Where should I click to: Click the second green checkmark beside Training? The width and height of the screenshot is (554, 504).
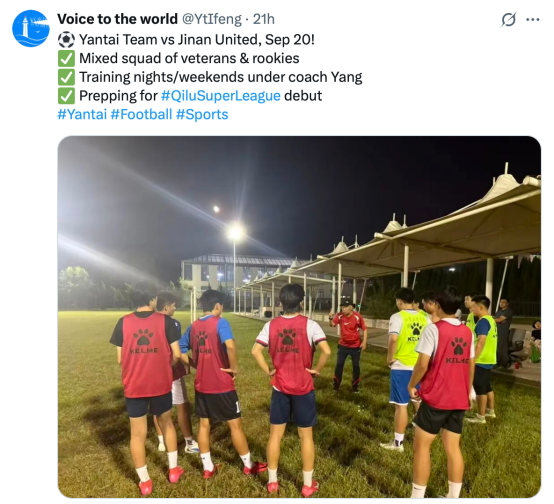[66, 77]
